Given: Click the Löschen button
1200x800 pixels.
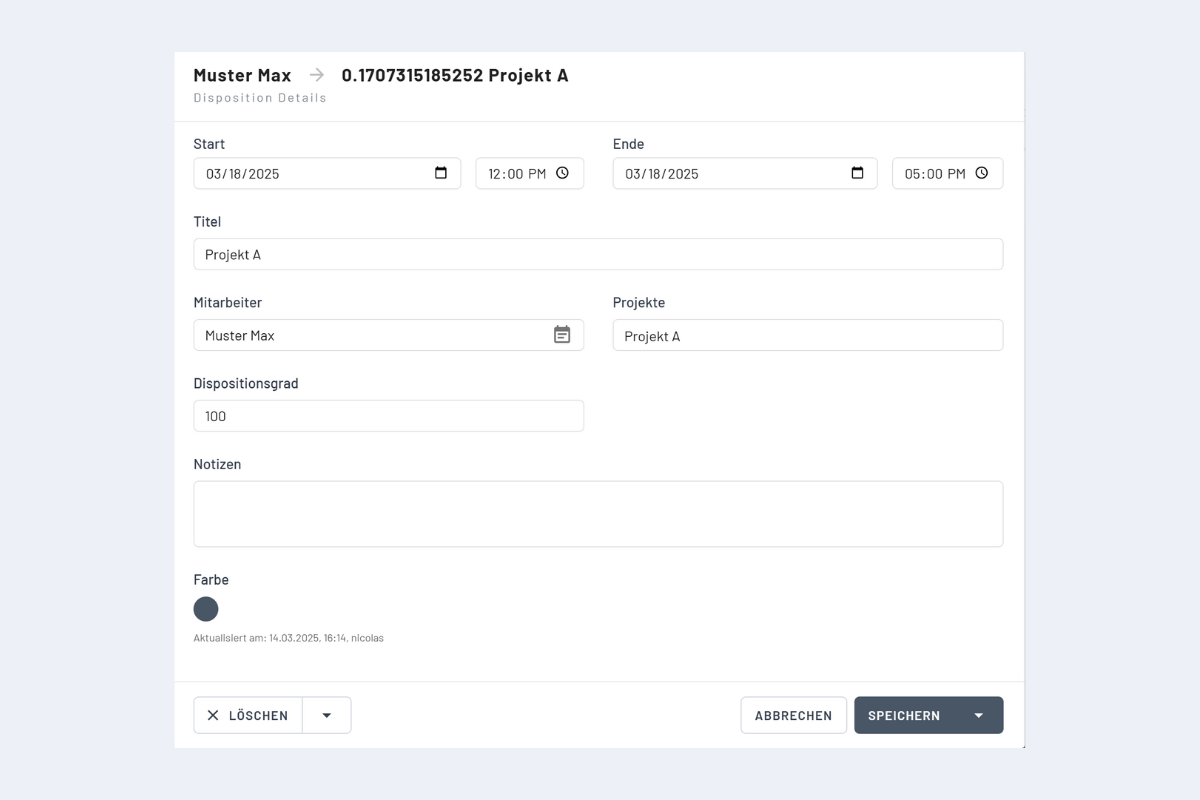Looking at the screenshot, I should [248, 716].
